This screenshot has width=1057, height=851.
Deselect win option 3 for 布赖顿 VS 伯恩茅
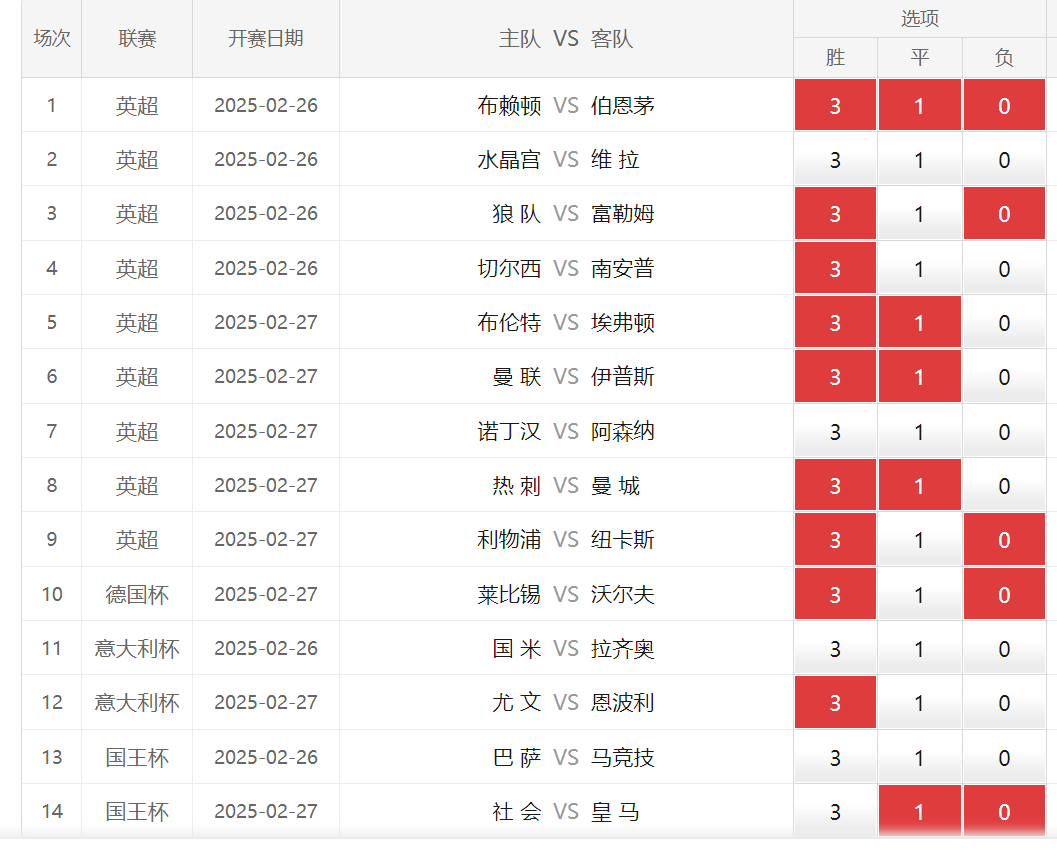point(835,105)
